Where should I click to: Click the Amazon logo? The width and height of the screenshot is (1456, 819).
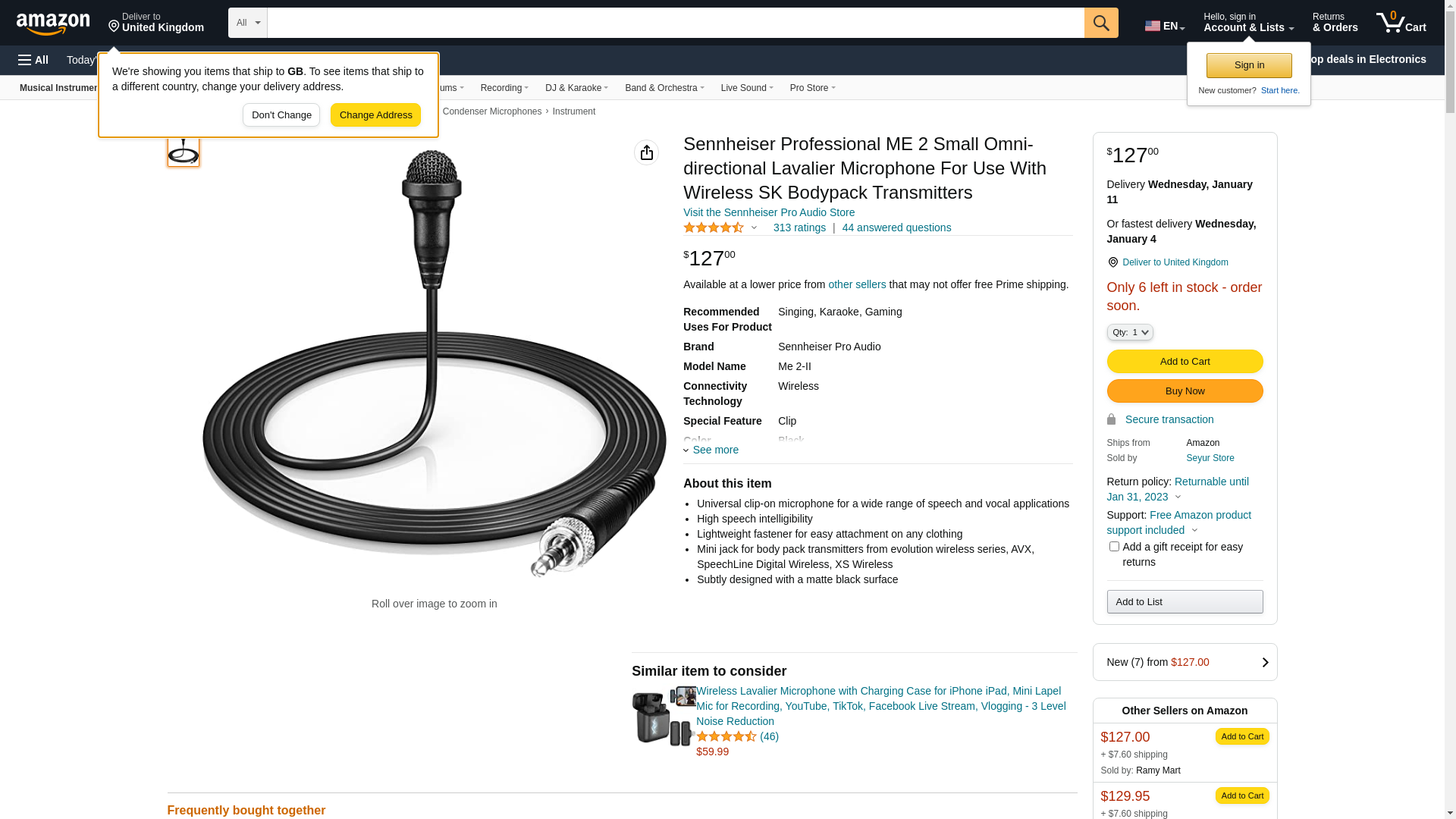(53, 24)
